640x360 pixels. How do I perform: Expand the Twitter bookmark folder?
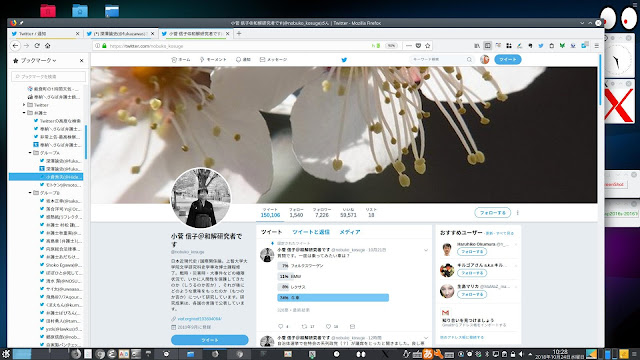pos(24,105)
